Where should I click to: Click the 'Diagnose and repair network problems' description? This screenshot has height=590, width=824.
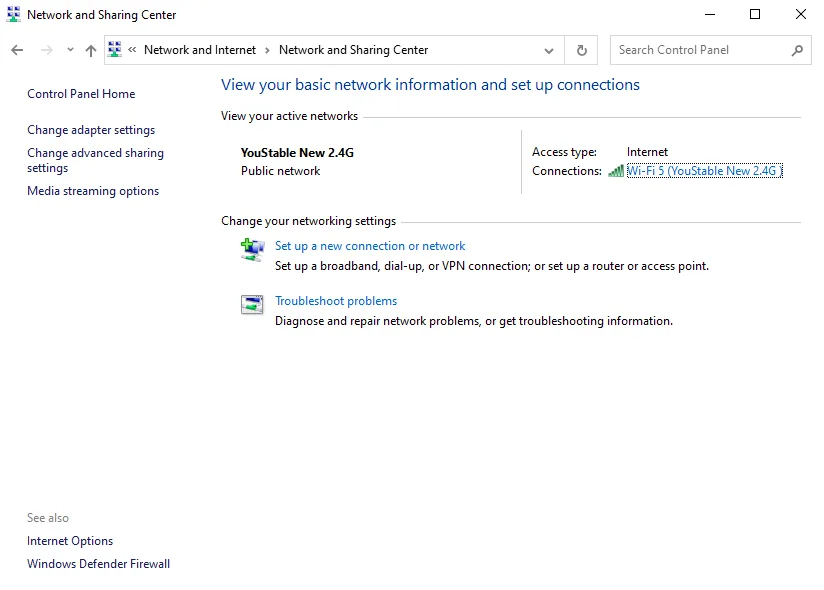(473, 321)
